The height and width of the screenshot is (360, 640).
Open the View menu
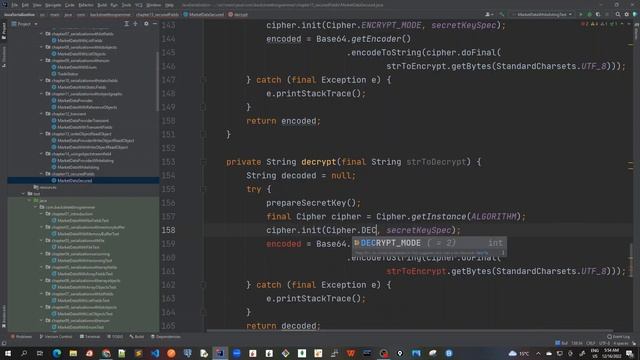(37, 5)
